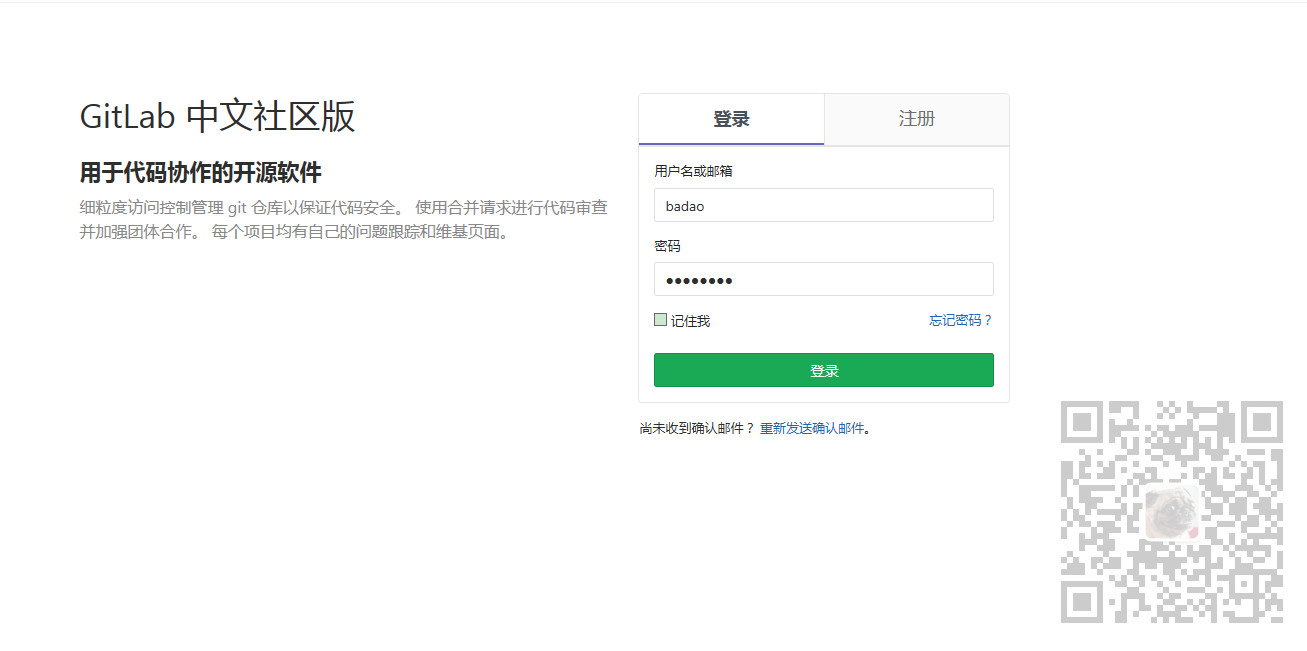Submit with the green 登录 button
Image resolution: width=1307 pixels, height=651 pixels.
pos(823,370)
